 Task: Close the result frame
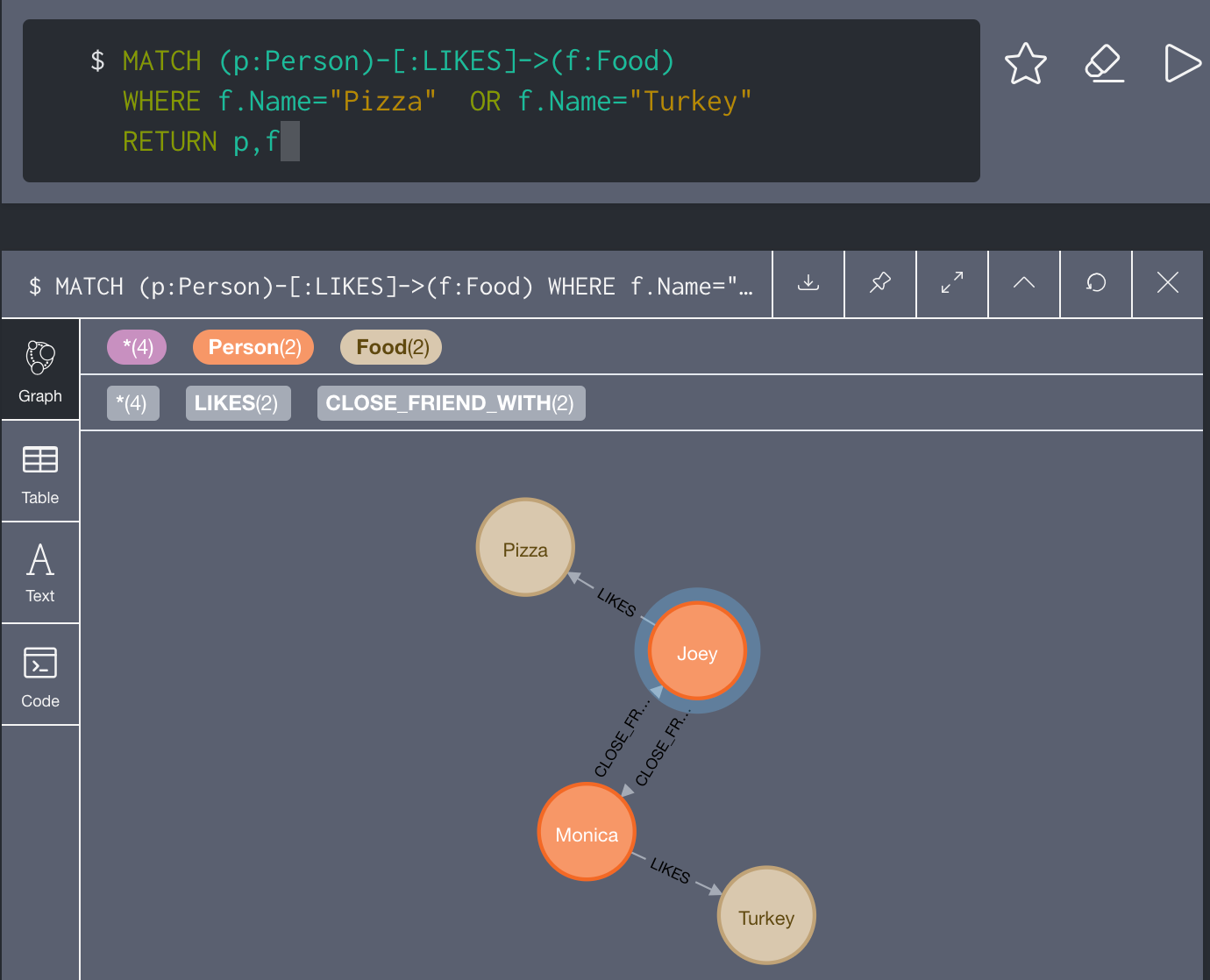click(x=1168, y=283)
